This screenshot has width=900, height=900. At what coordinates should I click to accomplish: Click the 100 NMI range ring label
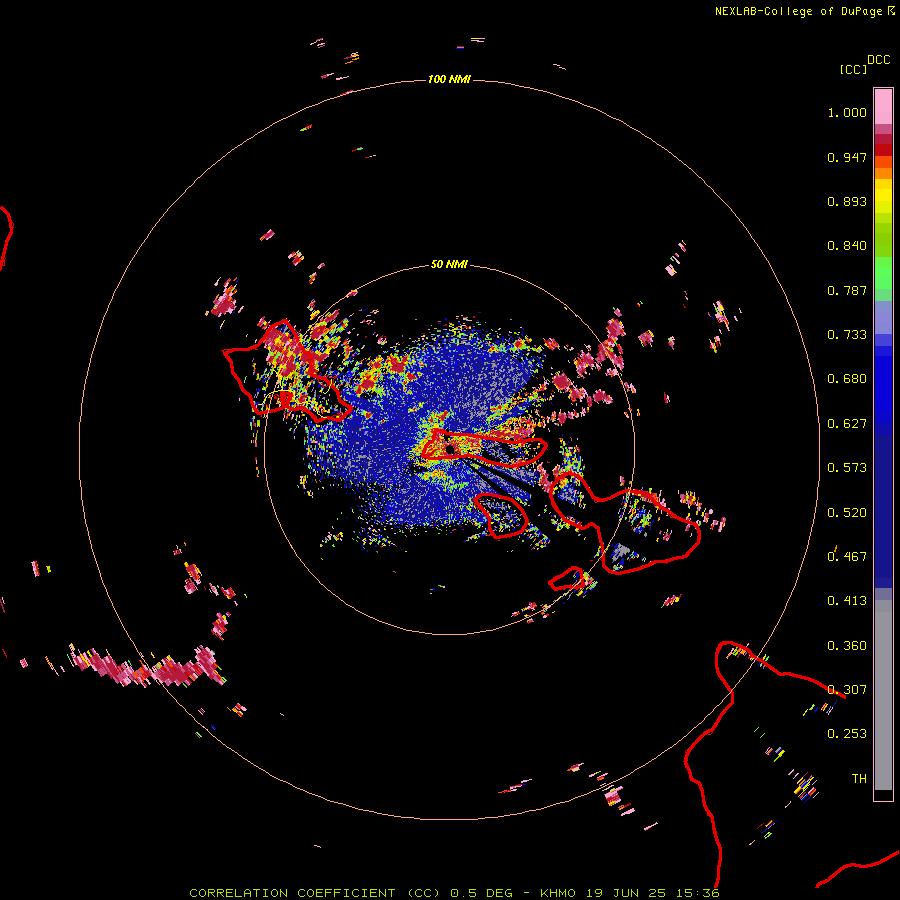pyautogui.click(x=449, y=79)
